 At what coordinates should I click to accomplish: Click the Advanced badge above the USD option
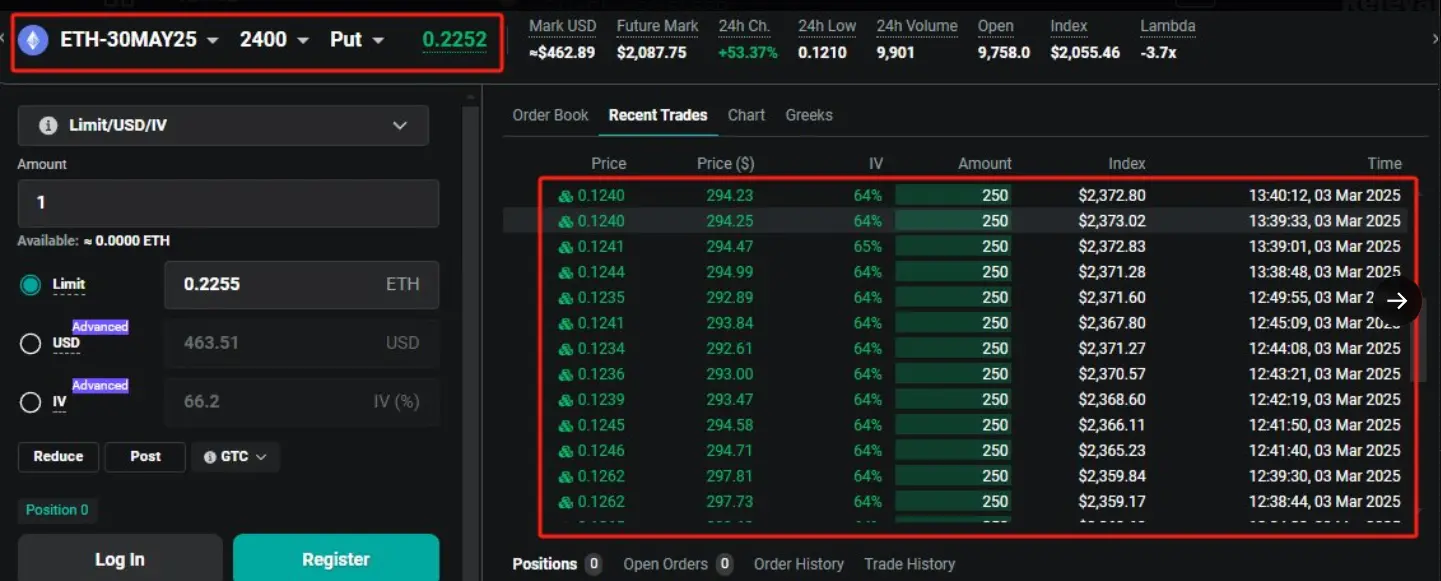click(100, 326)
